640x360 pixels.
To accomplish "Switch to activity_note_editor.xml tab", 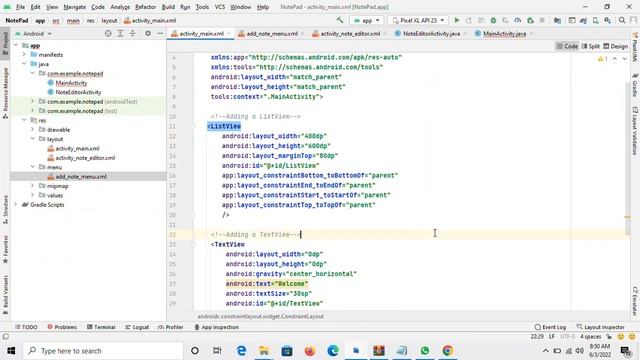I will (350, 34).
